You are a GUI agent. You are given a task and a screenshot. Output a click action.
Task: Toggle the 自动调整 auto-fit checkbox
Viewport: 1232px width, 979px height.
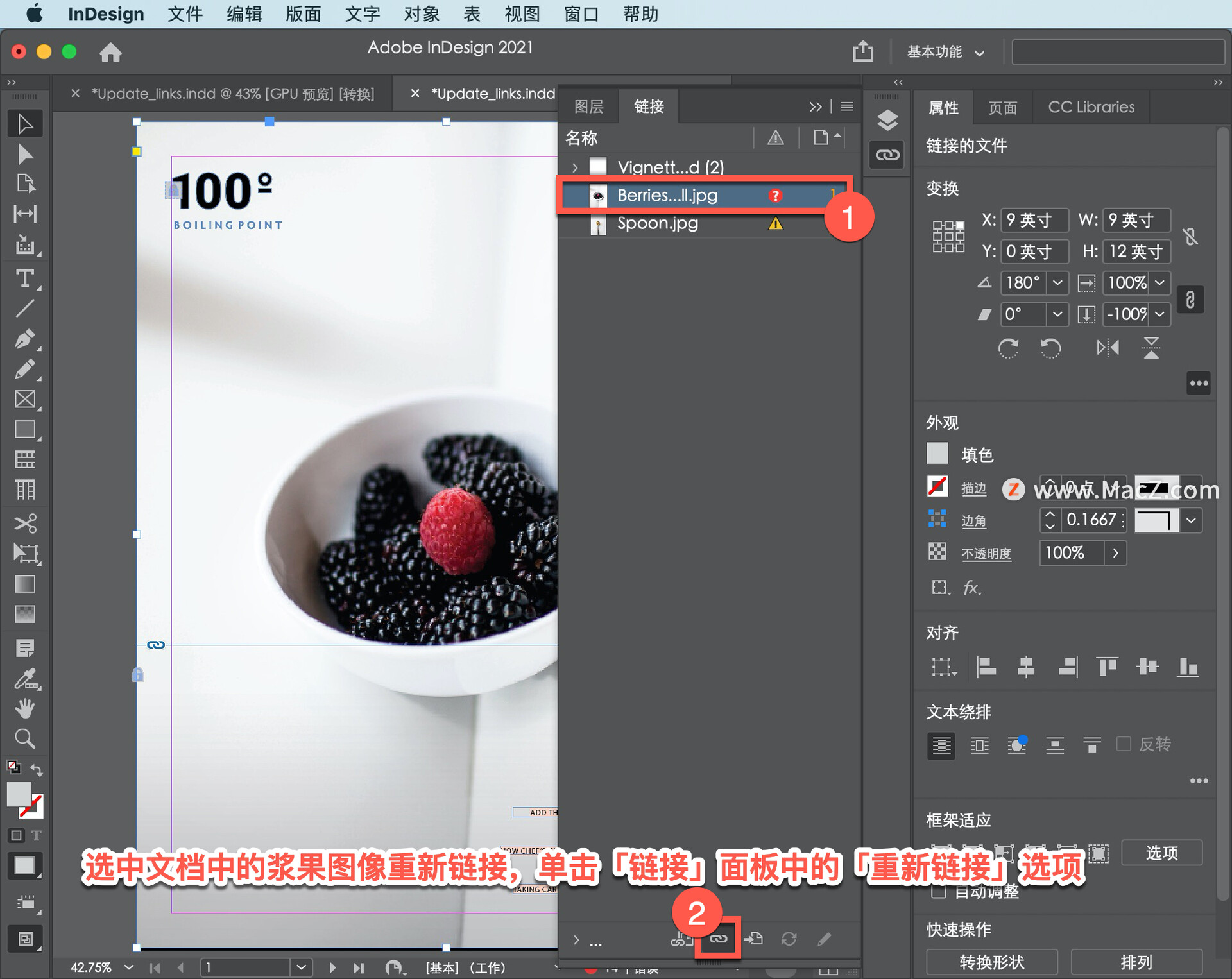pos(938,891)
